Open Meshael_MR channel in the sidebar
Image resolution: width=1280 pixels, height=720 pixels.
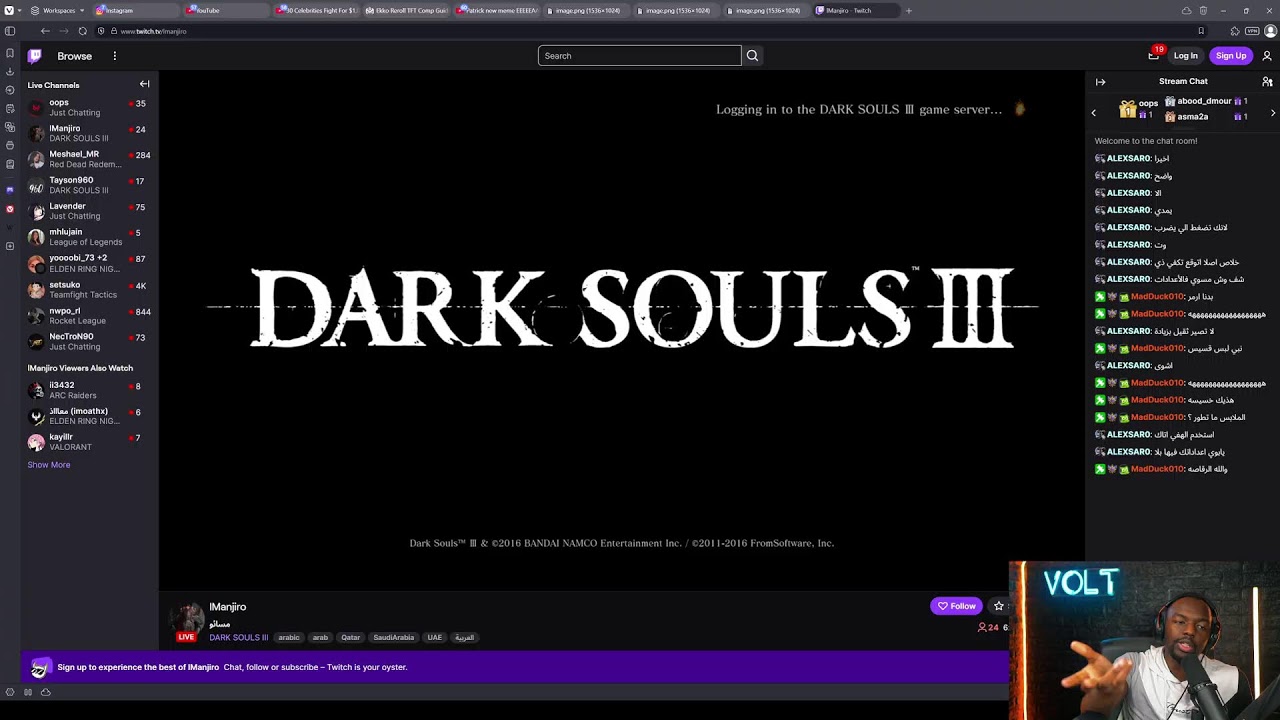88,159
